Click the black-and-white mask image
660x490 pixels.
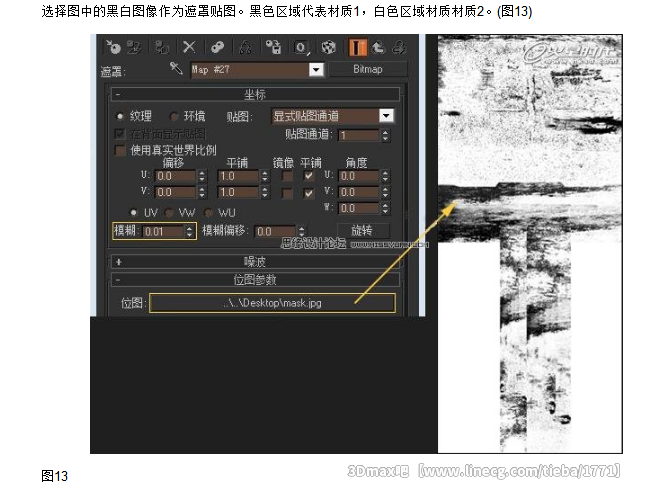(x=530, y=244)
